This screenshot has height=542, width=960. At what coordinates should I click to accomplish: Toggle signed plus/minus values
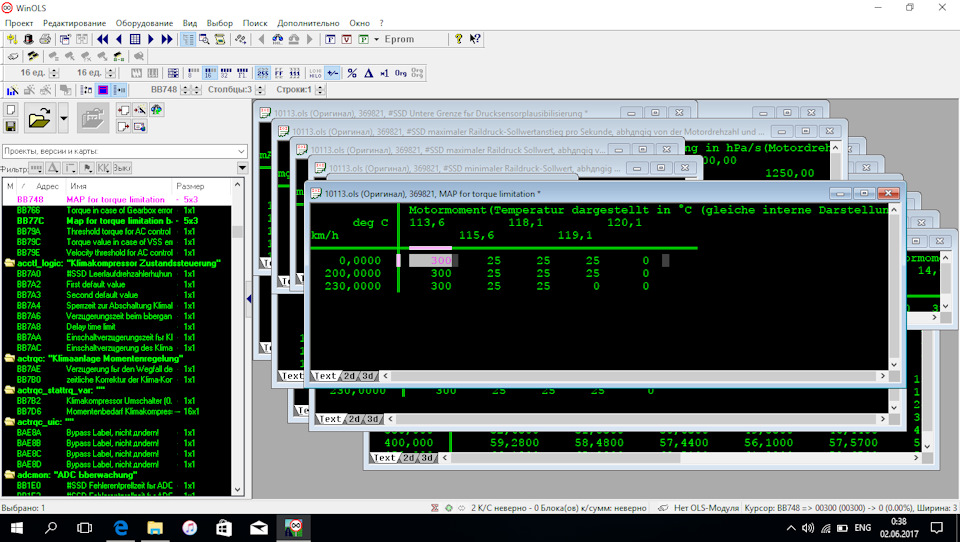332,73
